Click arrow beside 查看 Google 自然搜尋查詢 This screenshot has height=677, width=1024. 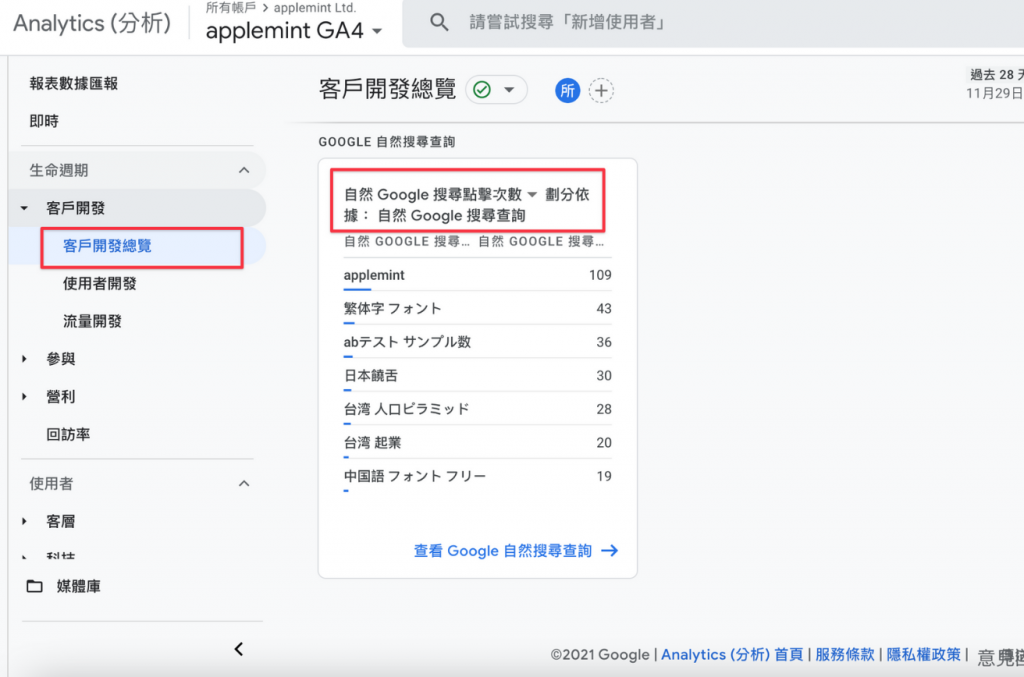point(609,551)
